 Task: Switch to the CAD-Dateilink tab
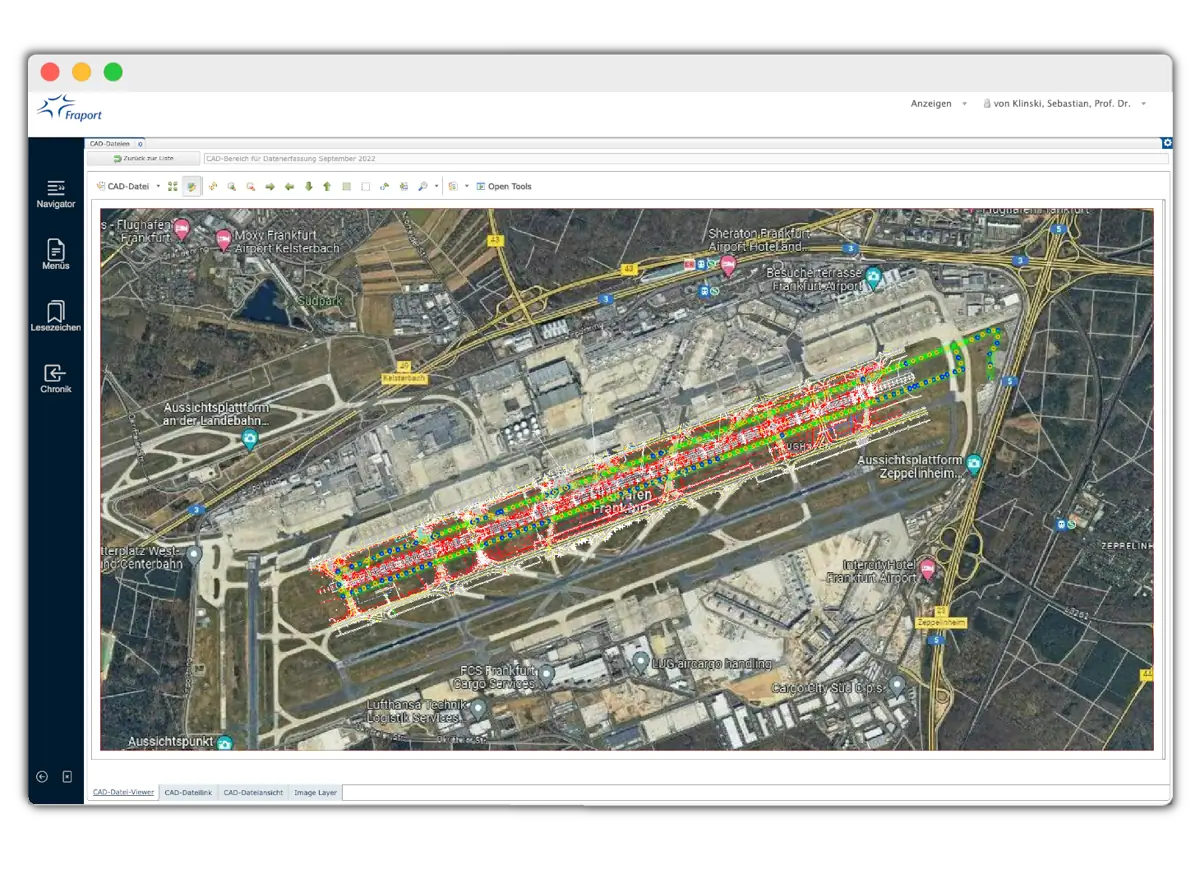(188, 792)
